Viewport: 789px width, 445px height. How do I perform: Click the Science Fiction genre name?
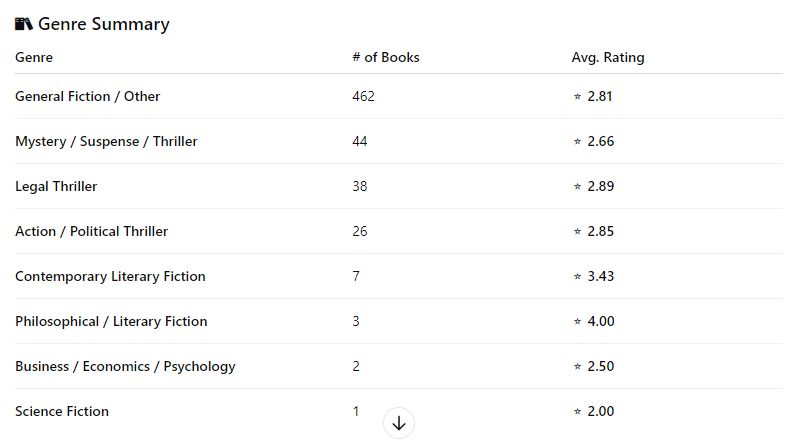click(x=62, y=412)
